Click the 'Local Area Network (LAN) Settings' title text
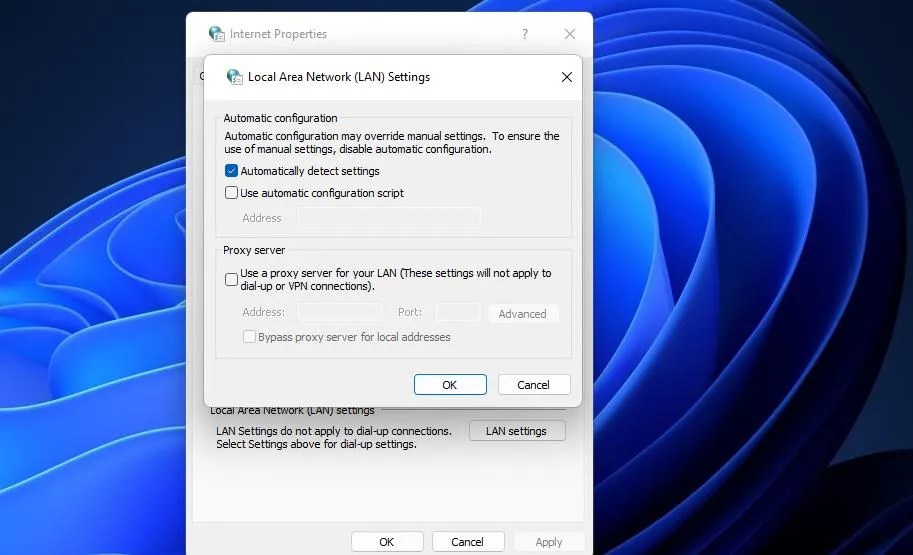The height and width of the screenshot is (555, 913). tap(339, 77)
